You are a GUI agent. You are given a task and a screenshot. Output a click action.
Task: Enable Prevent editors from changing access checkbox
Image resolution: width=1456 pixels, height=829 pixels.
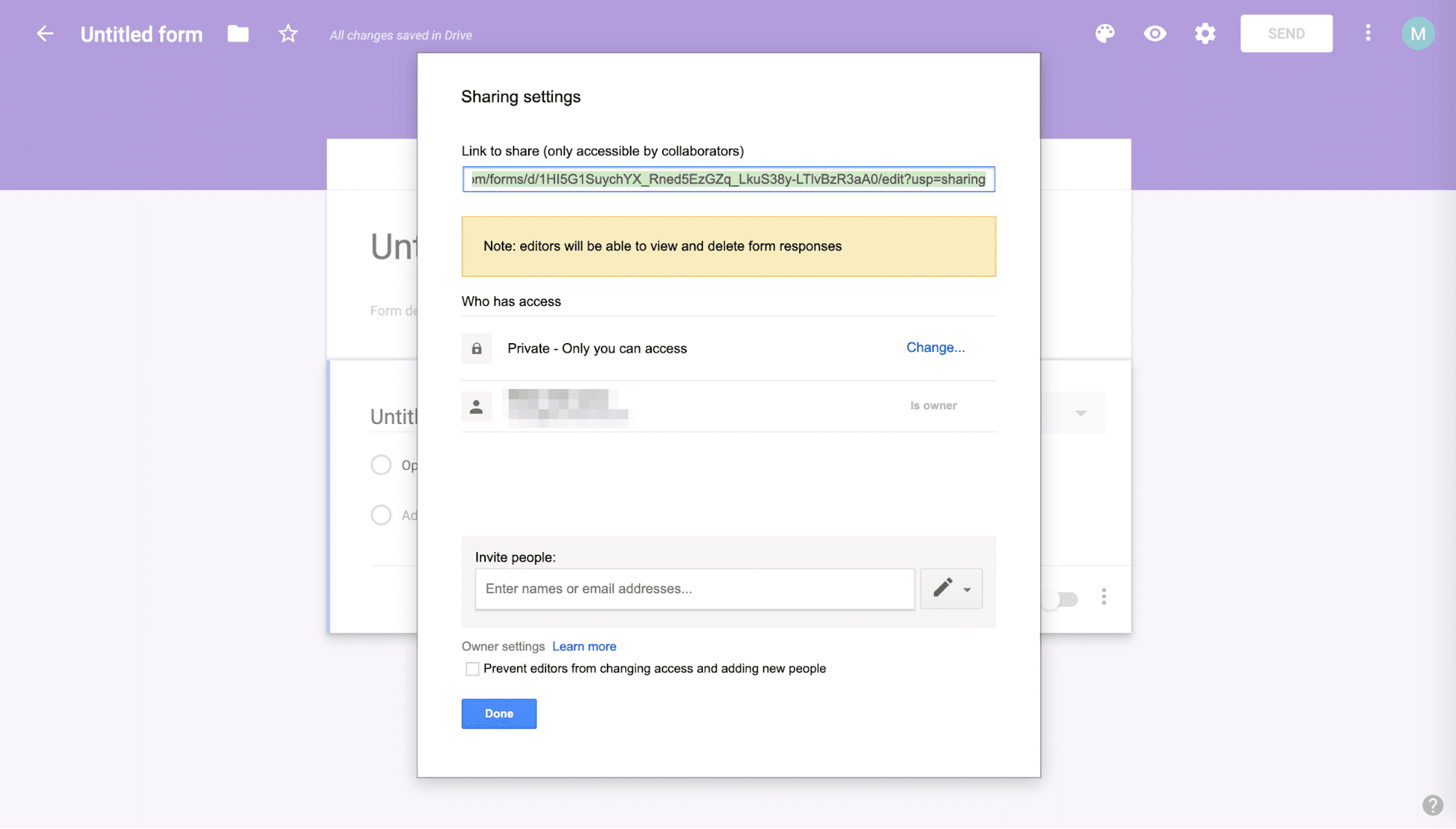pyautogui.click(x=471, y=668)
